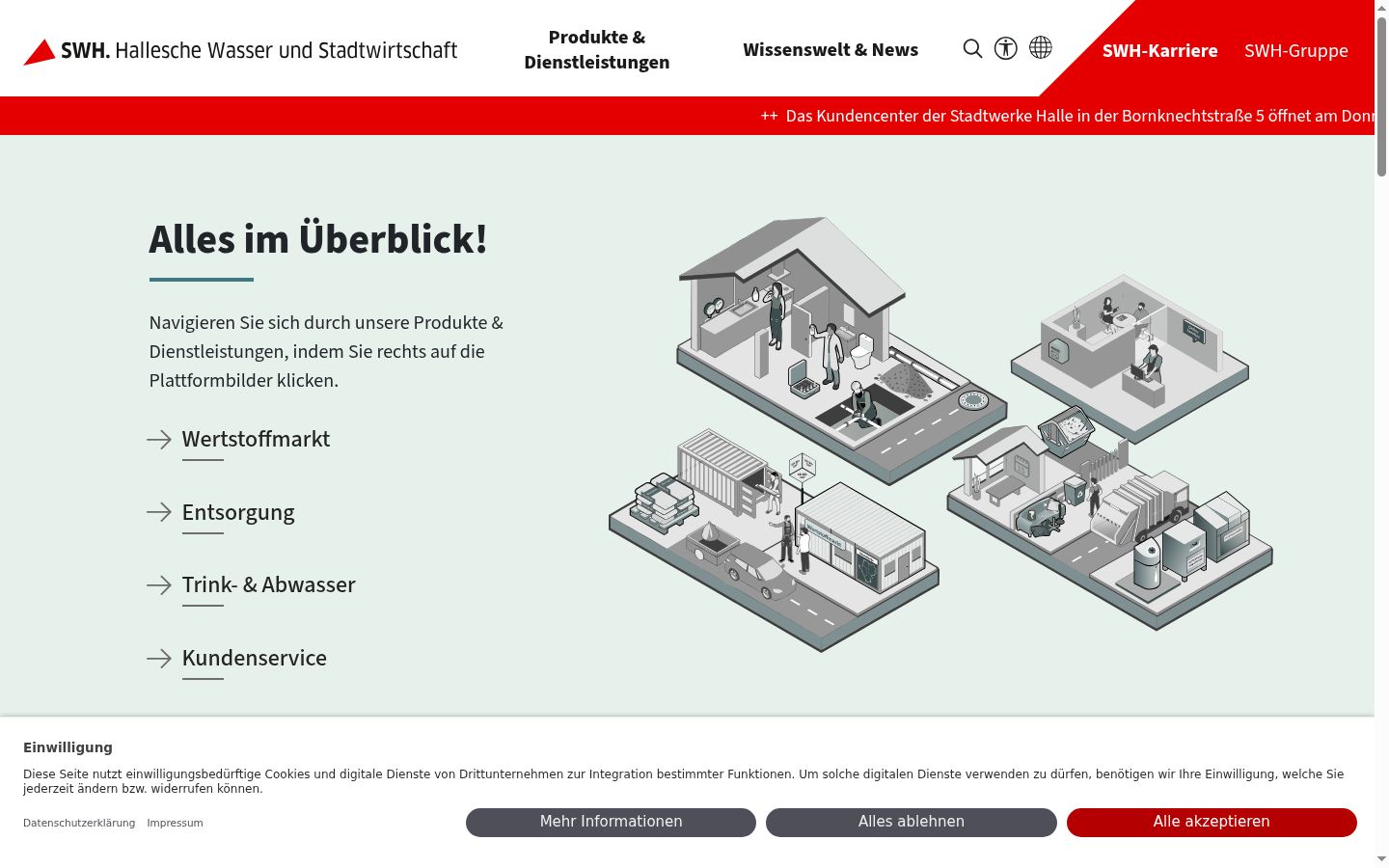Screen dimensions: 1389x868
Task: Open the Produkte & Dienstleistungen menu
Action: pyautogui.click(x=597, y=49)
